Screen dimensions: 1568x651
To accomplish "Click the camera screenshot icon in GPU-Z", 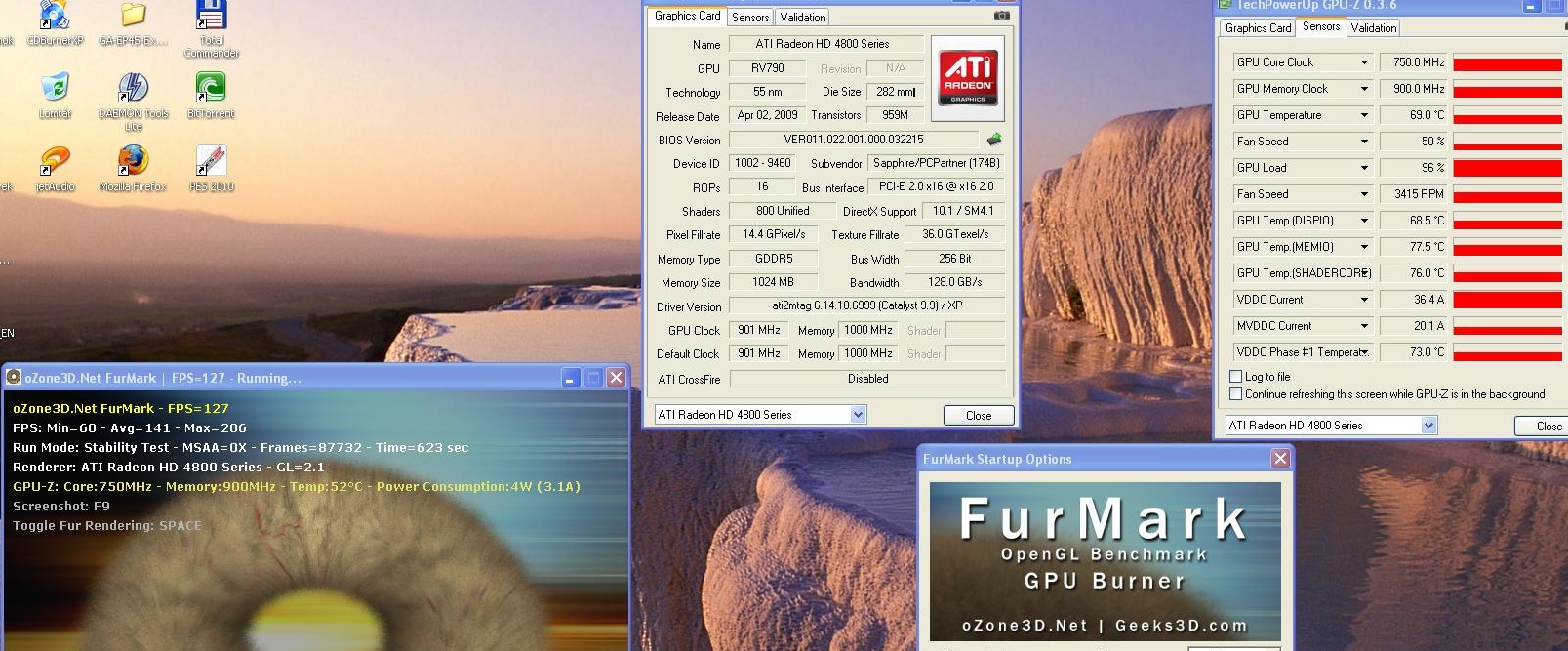I will [1001, 16].
